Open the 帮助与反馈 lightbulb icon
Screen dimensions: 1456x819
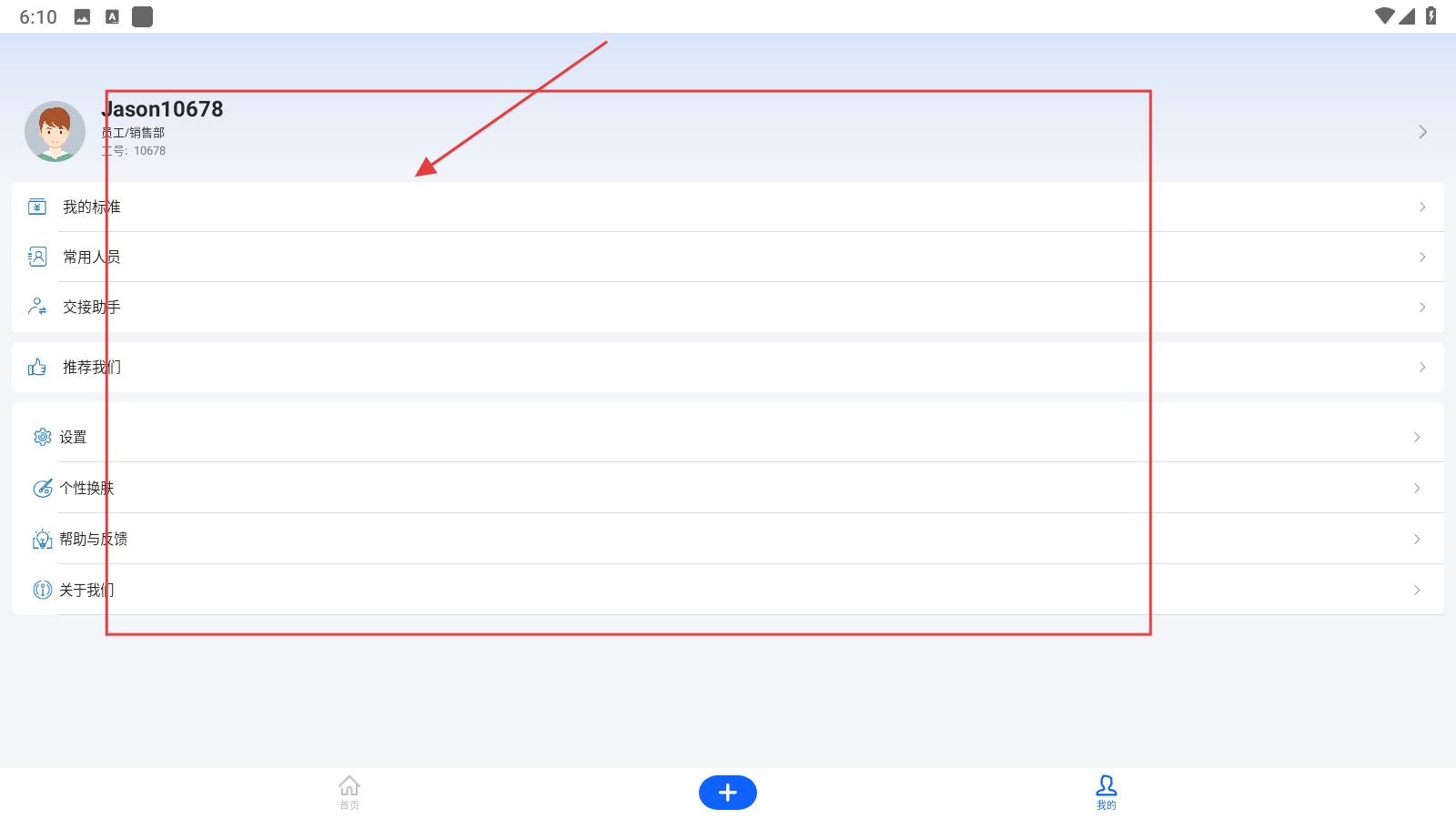click(43, 539)
